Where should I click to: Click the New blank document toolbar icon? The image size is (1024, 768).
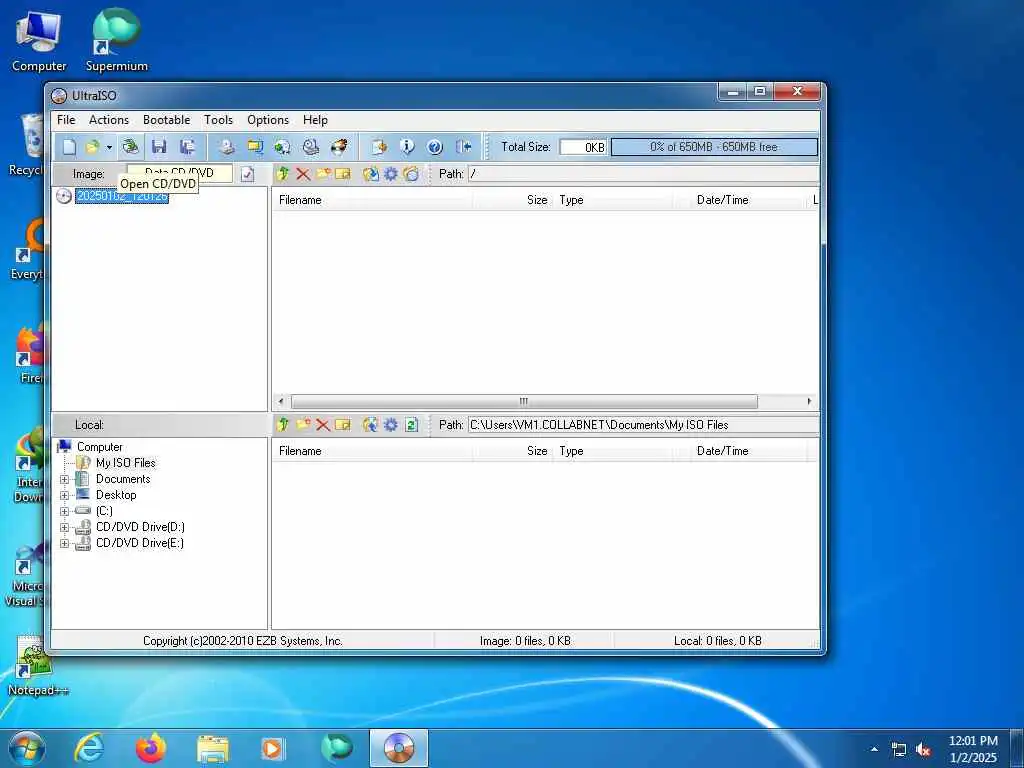click(69, 147)
